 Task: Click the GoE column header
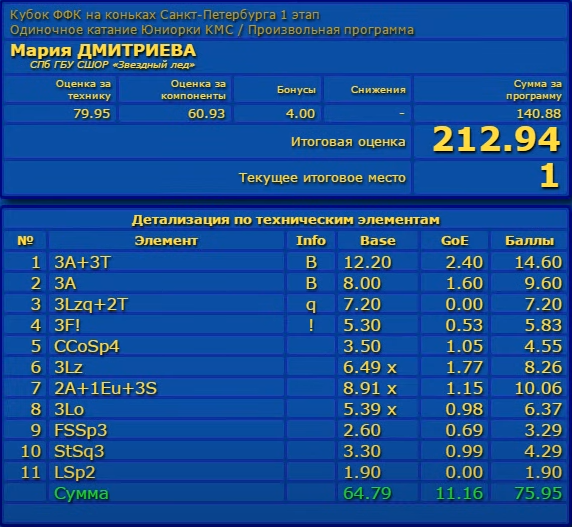click(x=455, y=241)
